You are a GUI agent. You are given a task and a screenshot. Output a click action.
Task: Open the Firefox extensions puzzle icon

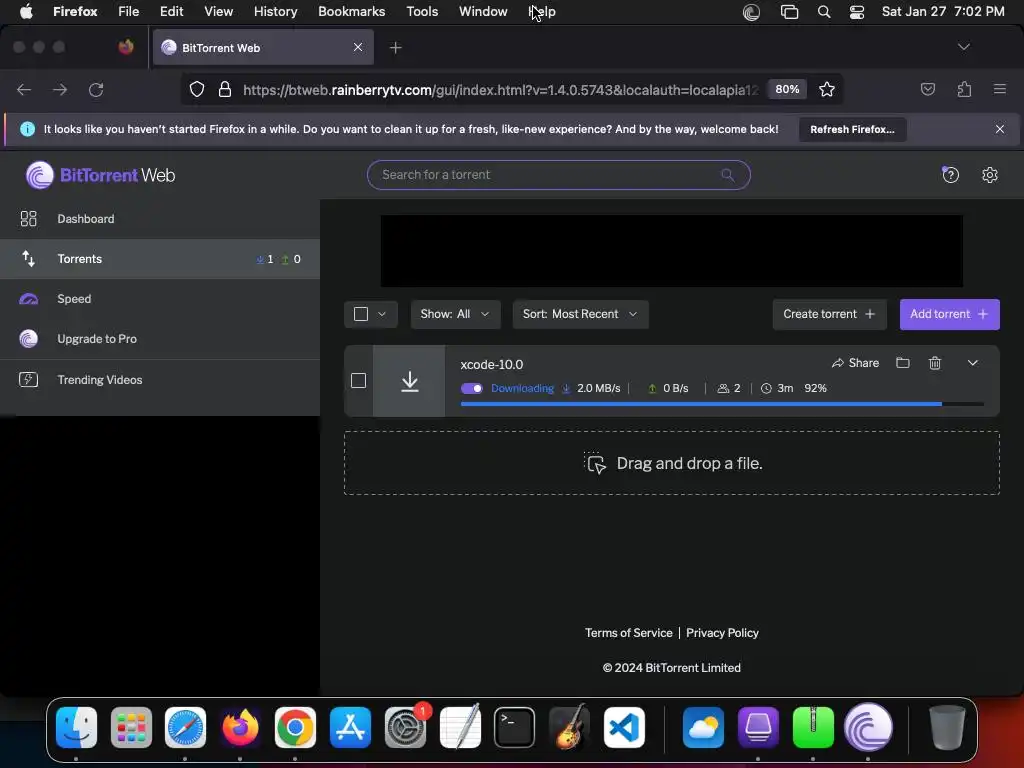pos(964,89)
